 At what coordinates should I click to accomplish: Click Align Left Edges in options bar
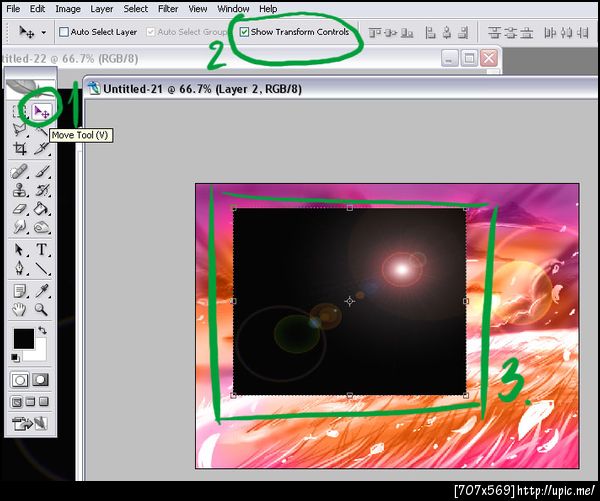click(430, 33)
